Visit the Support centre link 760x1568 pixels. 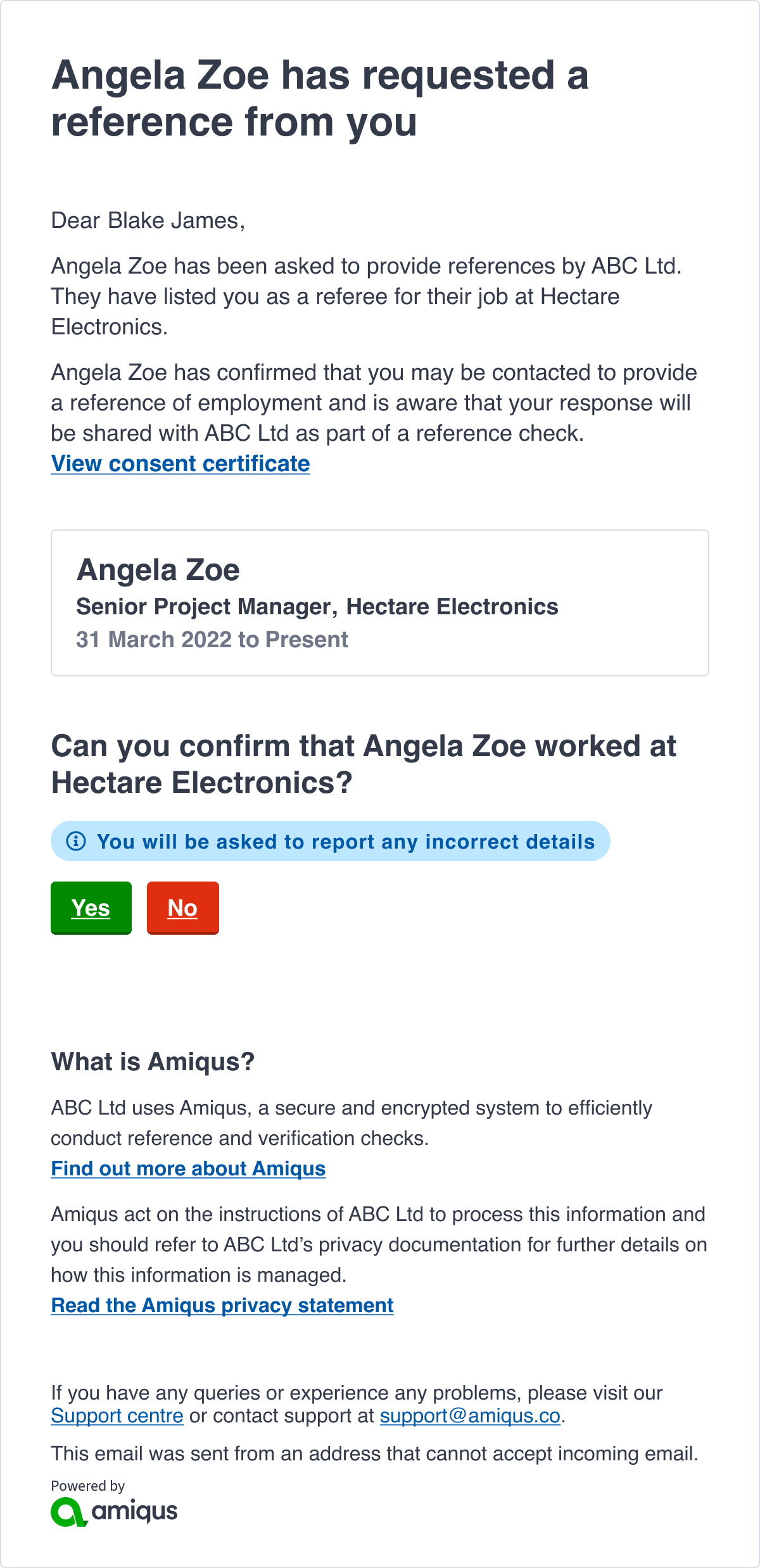click(x=117, y=1415)
